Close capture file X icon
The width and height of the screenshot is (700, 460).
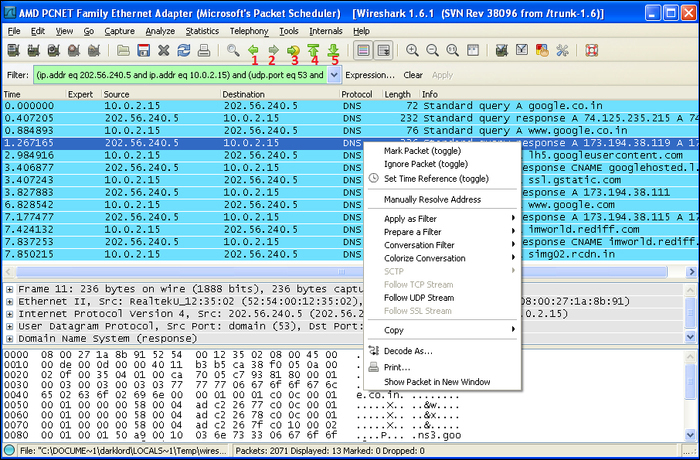[163, 50]
